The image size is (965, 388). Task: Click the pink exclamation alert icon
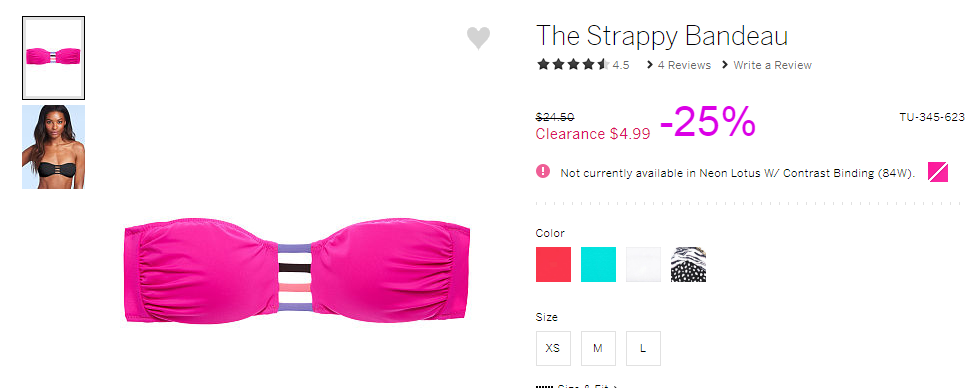pyautogui.click(x=543, y=171)
